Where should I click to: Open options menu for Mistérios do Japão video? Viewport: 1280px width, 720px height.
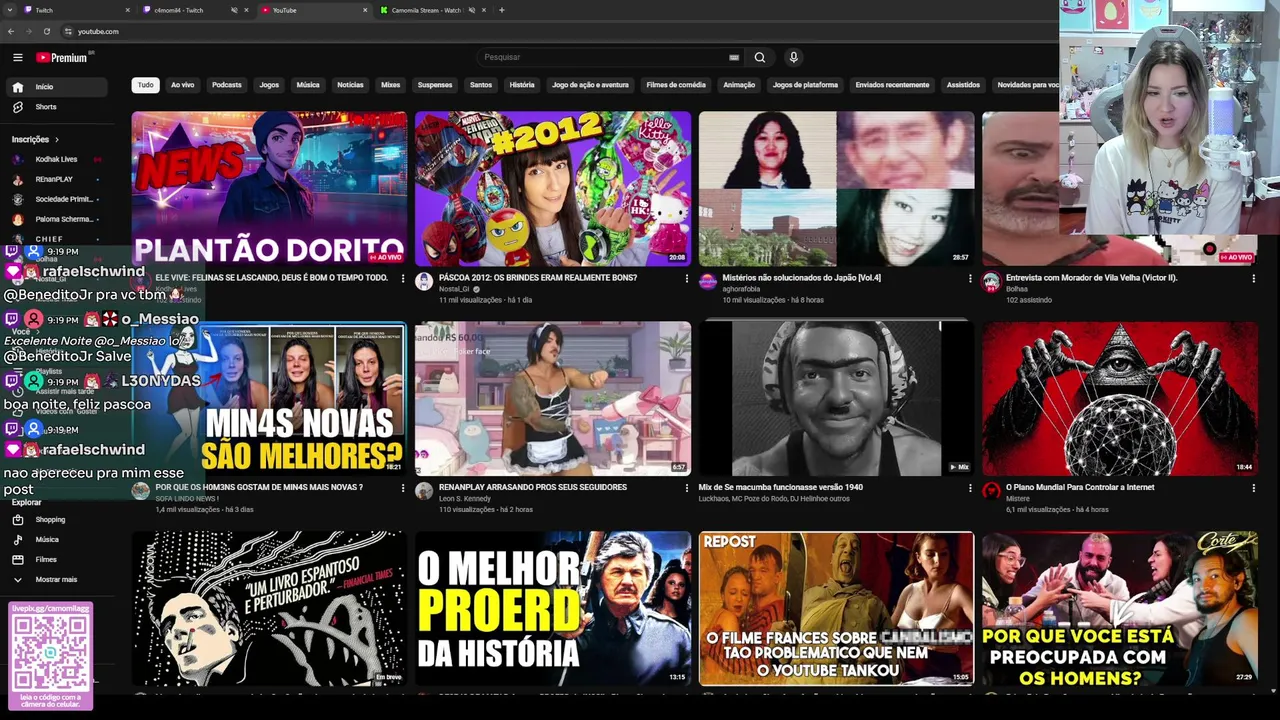[970, 279]
